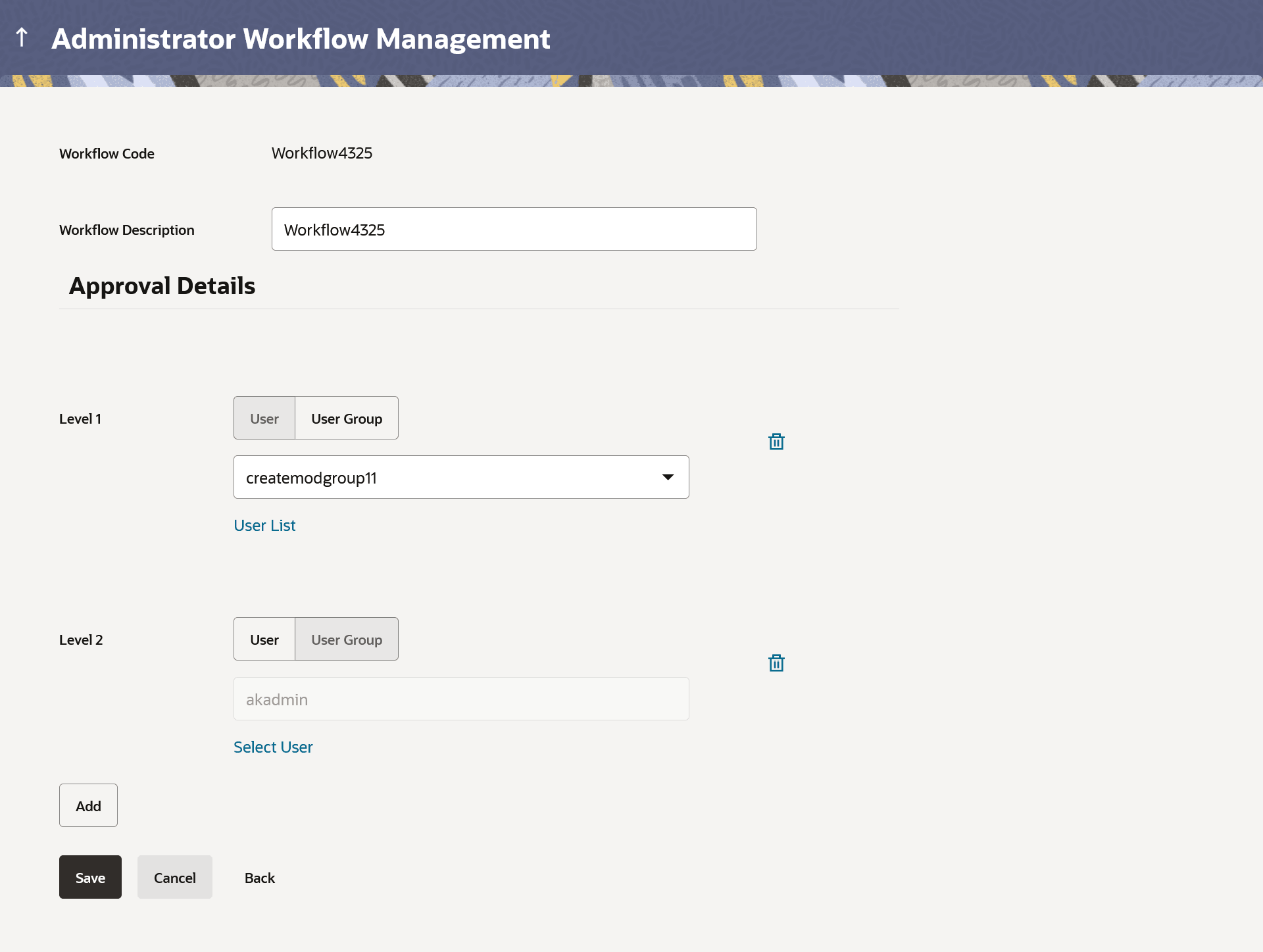Viewport: 1263px width, 952px height.
Task: Select User toggle for Level 1
Action: [264, 418]
